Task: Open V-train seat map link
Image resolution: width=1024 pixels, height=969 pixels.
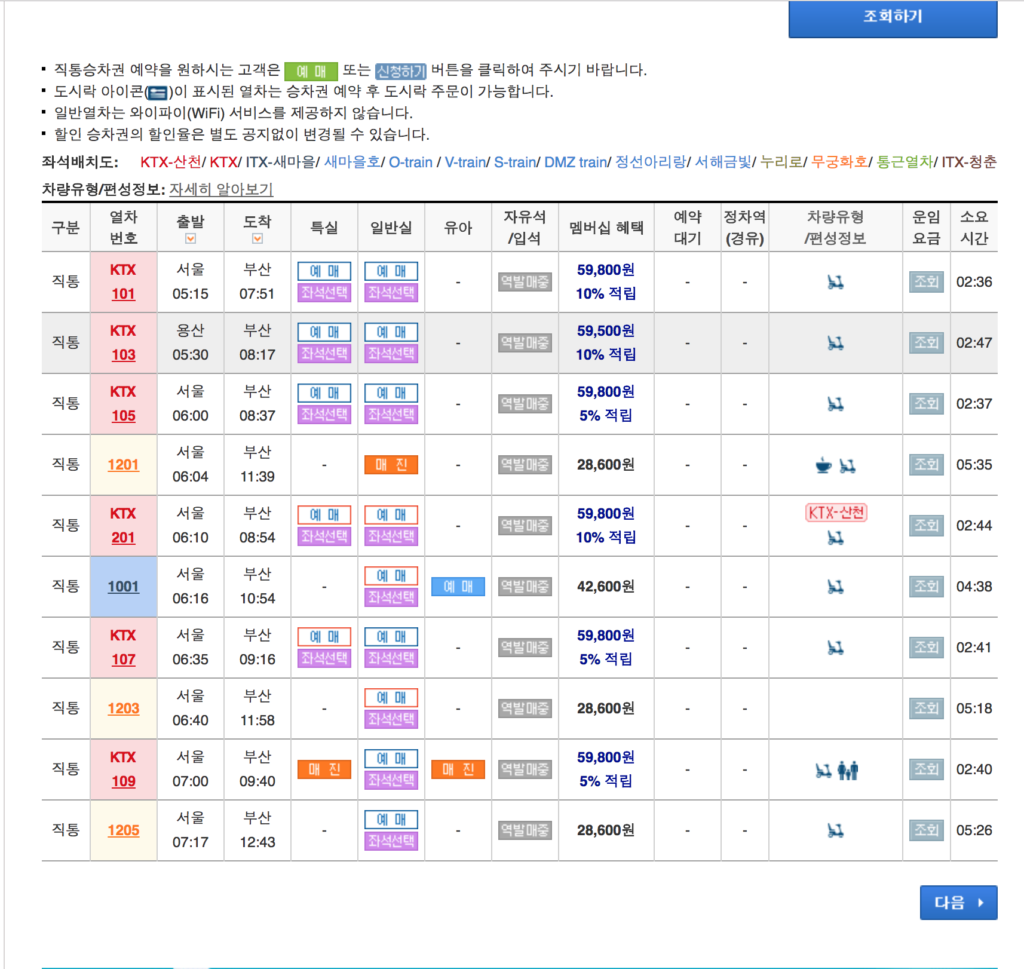Action: (x=465, y=162)
